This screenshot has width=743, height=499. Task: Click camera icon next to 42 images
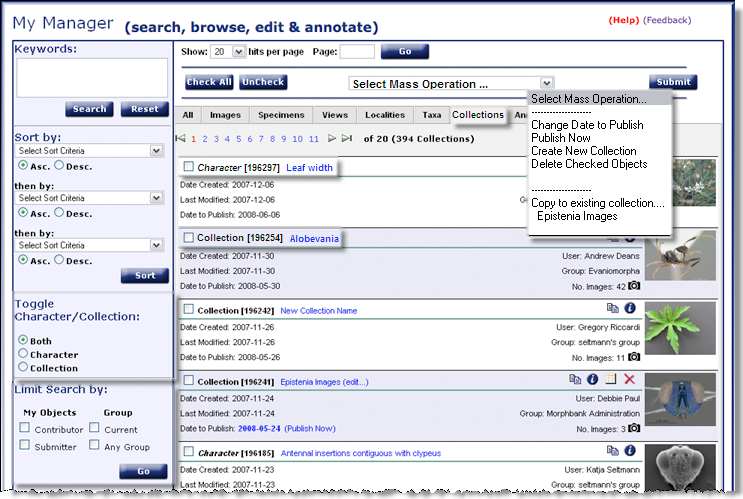pos(634,285)
